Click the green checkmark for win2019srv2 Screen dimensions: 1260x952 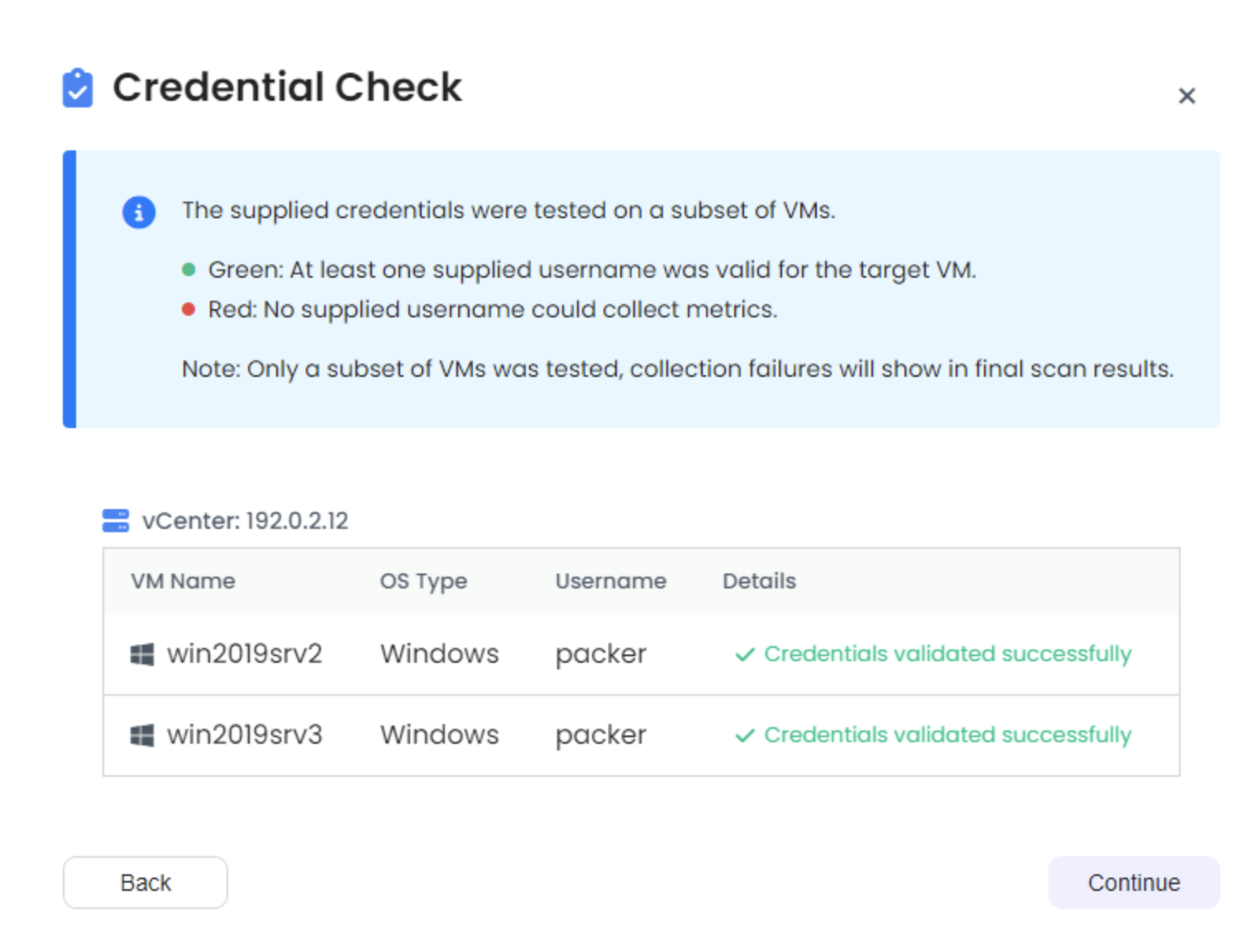tap(745, 654)
